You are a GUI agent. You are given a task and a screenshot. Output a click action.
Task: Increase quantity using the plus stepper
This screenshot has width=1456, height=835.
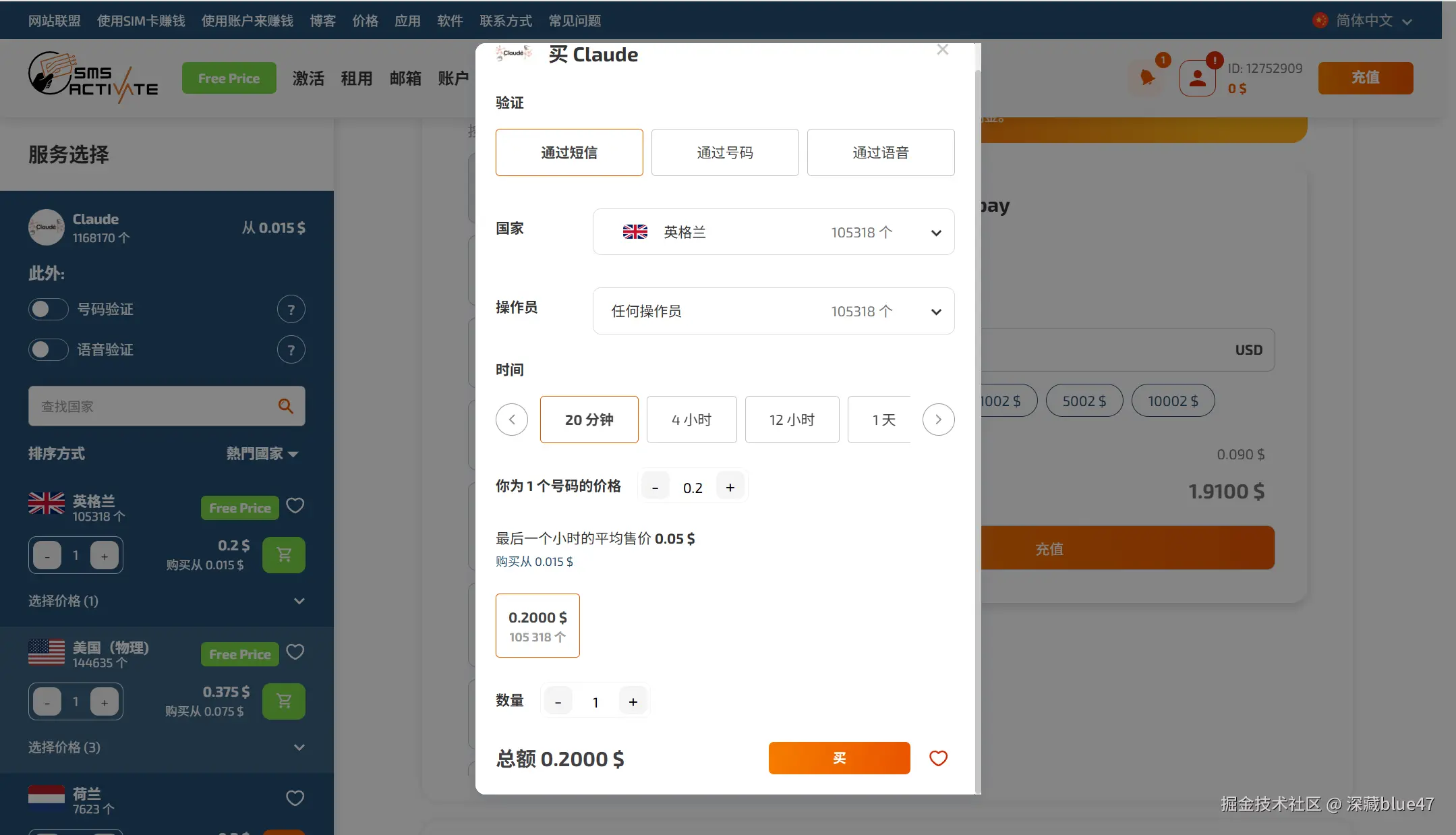[632, 701]
